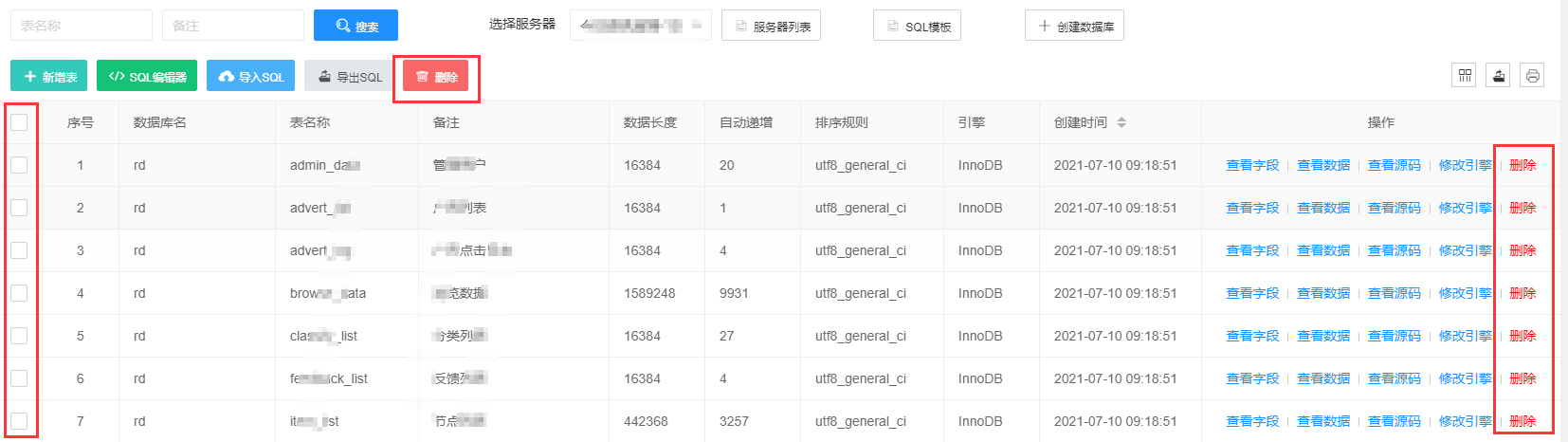View fields for row 1 table
1568x442 pixels.
coord(1252,165)
